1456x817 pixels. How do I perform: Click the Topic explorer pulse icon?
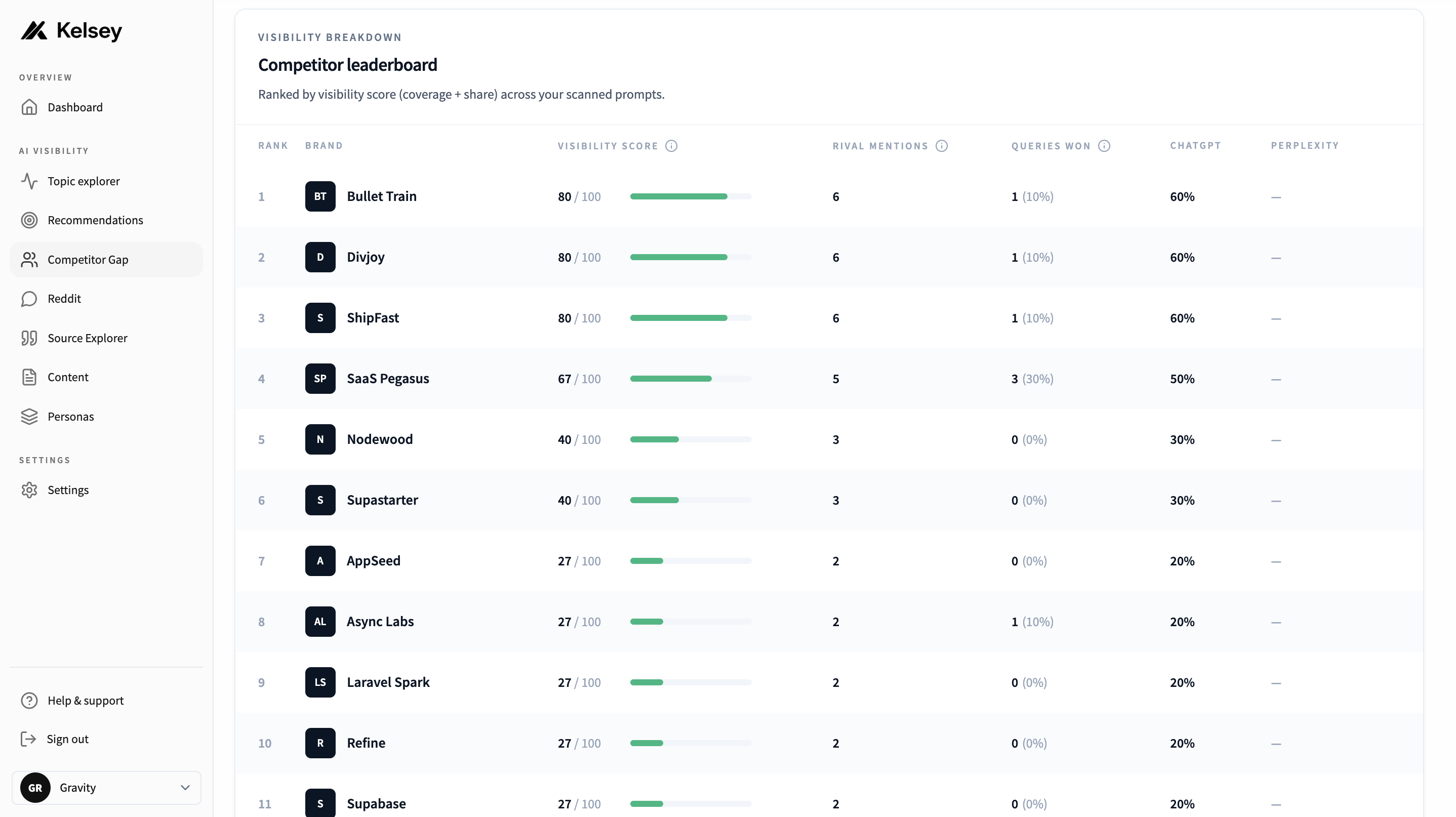point(29,181)
